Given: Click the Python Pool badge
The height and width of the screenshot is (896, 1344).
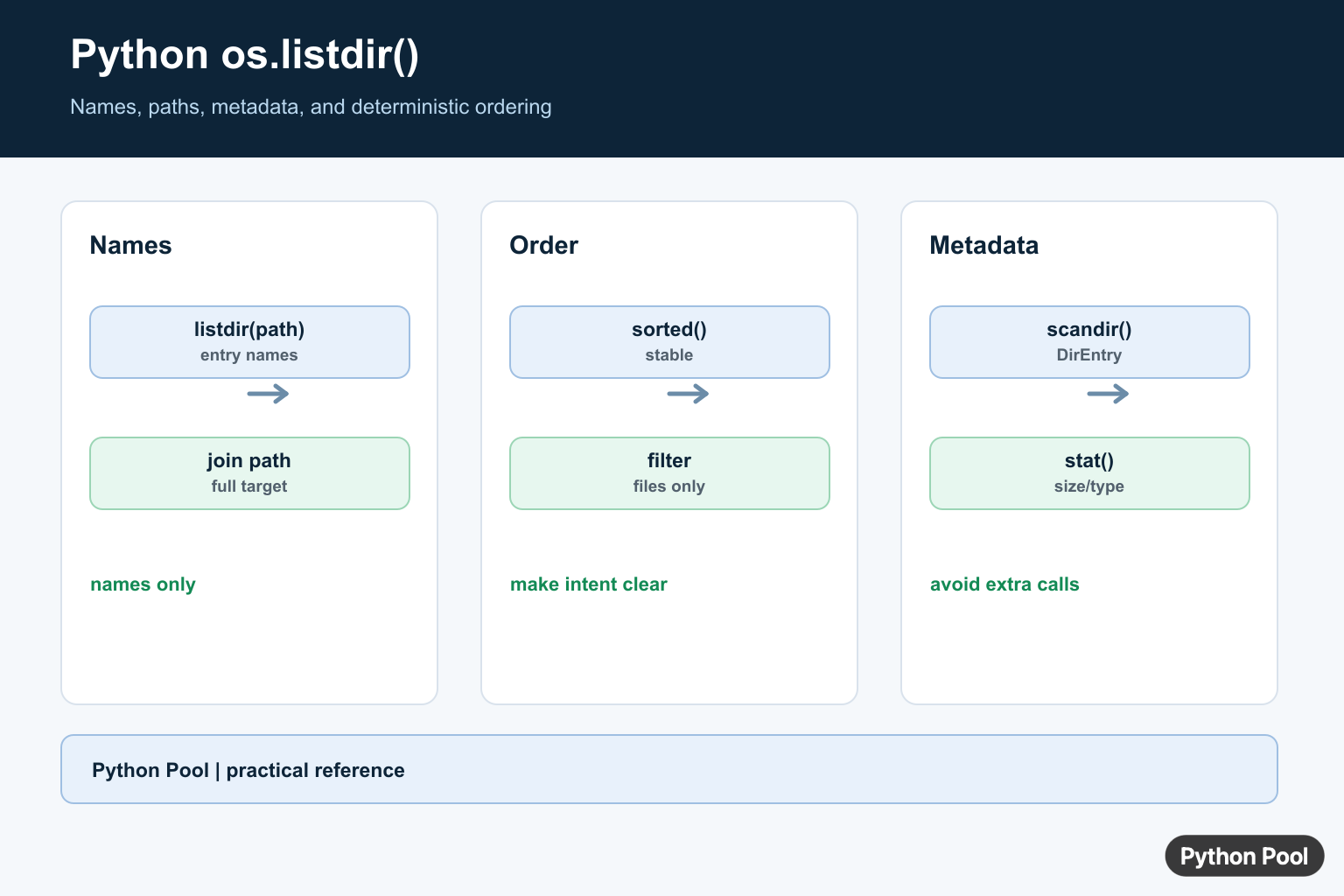Looking at the screenshot, I should (x=1244, y=856).
